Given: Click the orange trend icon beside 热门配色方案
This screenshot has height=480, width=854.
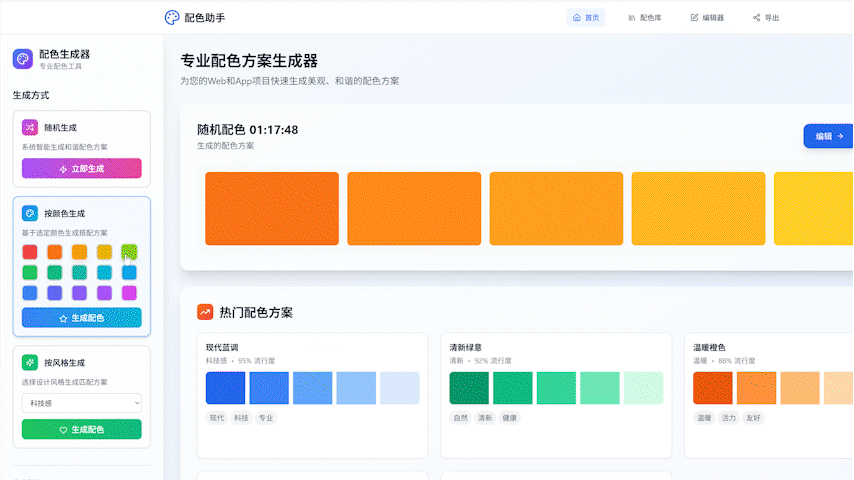Looking at the screenshot, I should pyautogui.click(x=205, y=312).
